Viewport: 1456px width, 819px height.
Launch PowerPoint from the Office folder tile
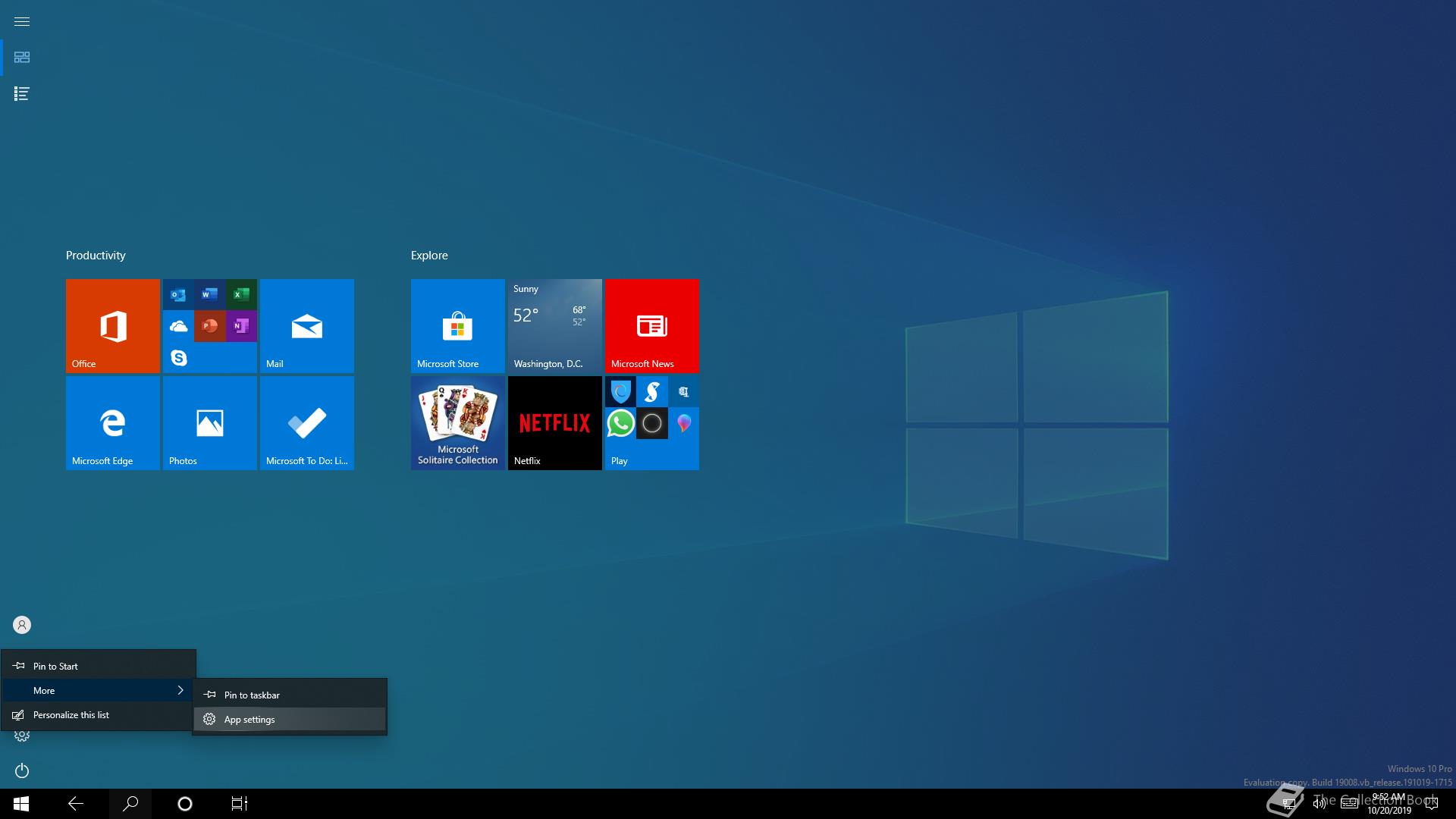point(210,326)
